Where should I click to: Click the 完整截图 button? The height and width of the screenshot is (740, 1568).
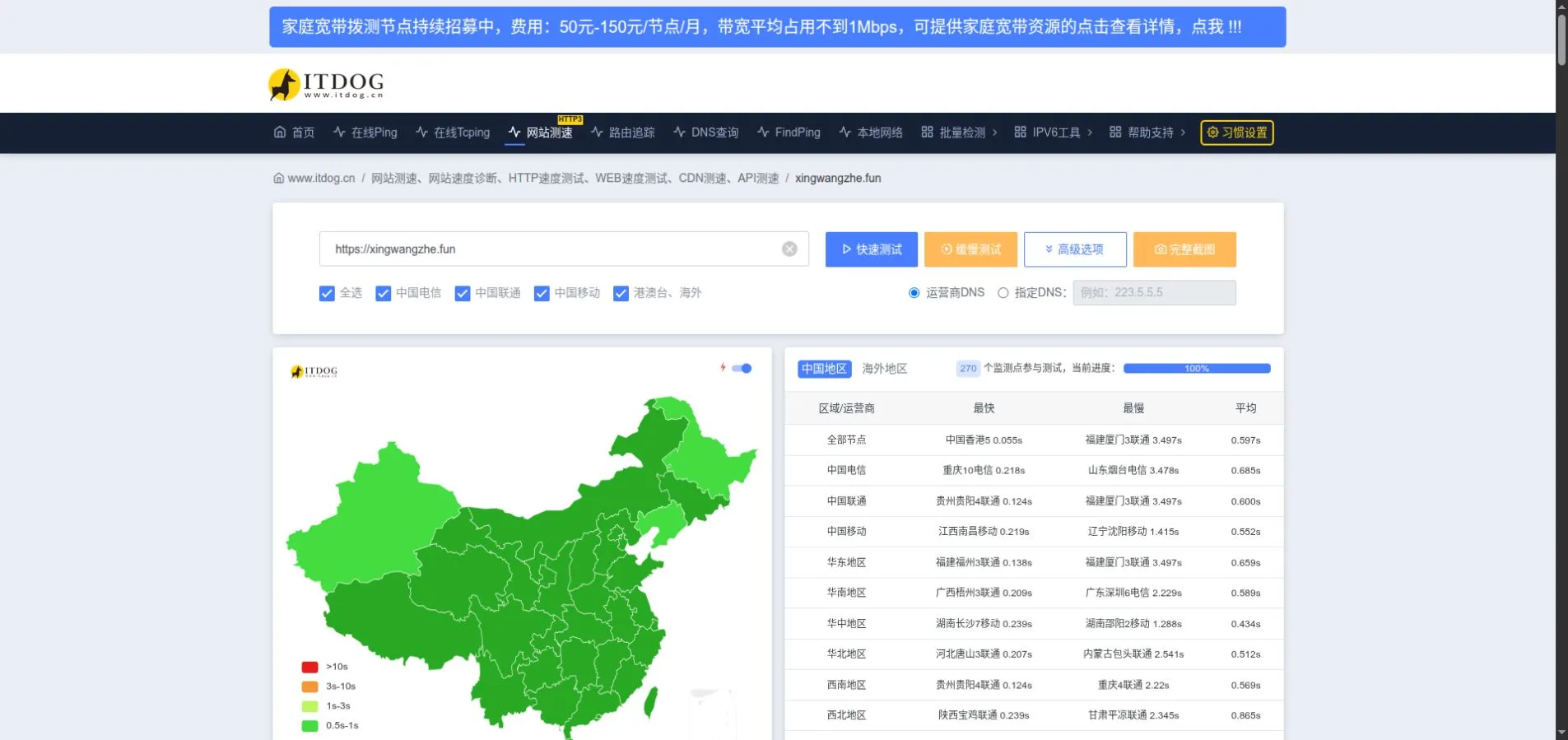[x=1184, y=249]
